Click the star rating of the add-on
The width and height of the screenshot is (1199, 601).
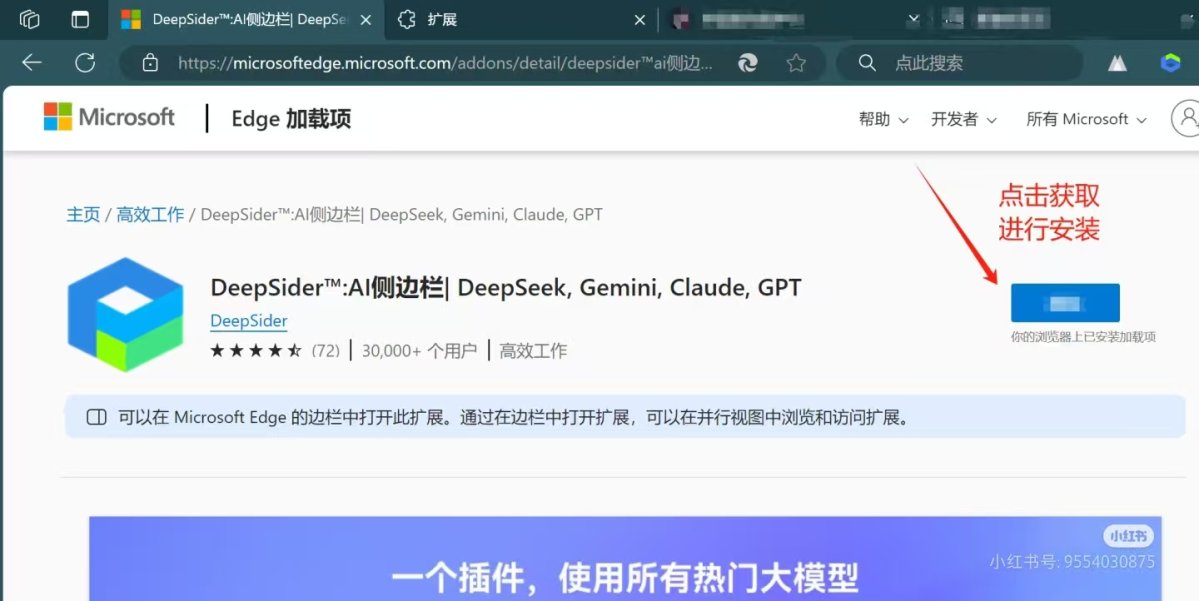pyautogui.click(x=256, y=350)
